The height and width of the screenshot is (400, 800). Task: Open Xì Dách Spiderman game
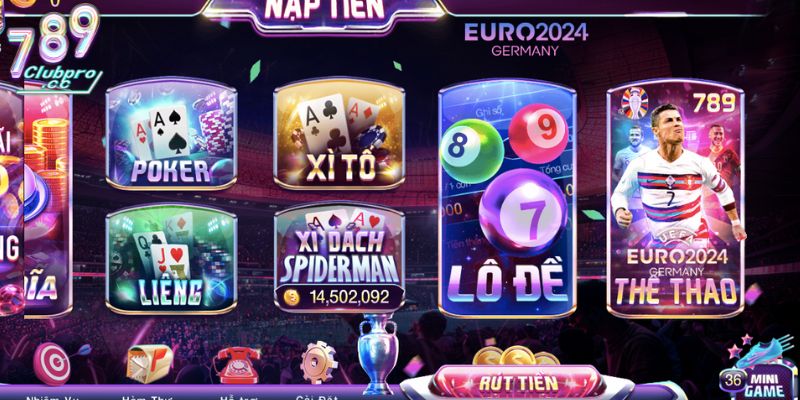click(339, 258)
